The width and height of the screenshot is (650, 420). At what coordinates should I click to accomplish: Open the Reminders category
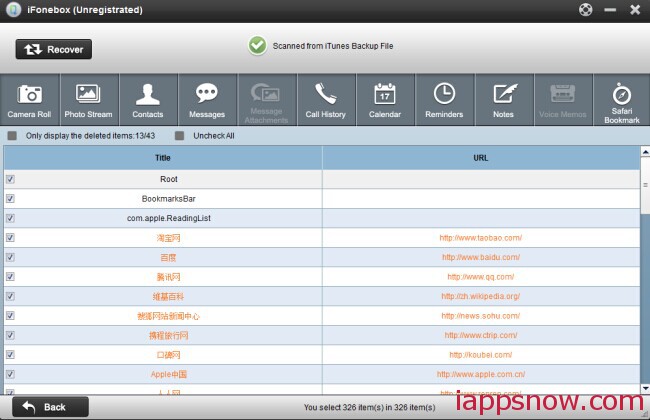click(x=444, y=100)
